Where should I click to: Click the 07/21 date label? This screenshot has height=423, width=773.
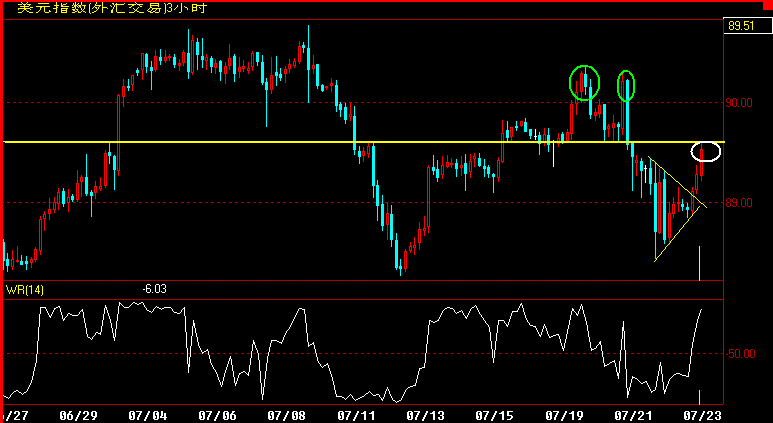click(x=633, y=415)
